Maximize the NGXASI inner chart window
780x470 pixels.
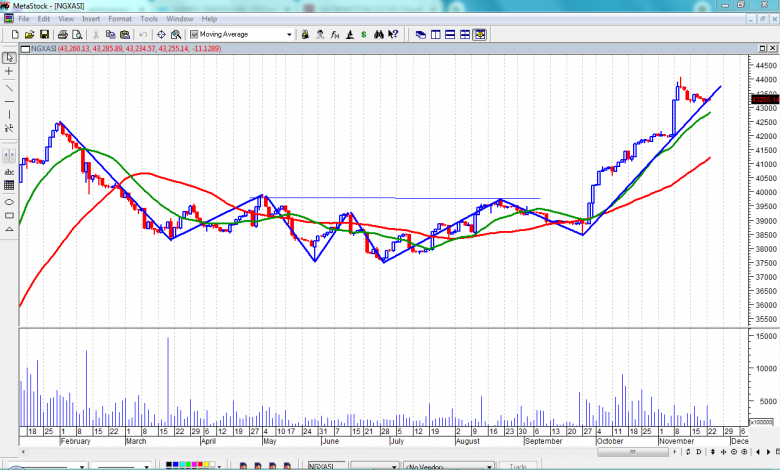point(762,48)
